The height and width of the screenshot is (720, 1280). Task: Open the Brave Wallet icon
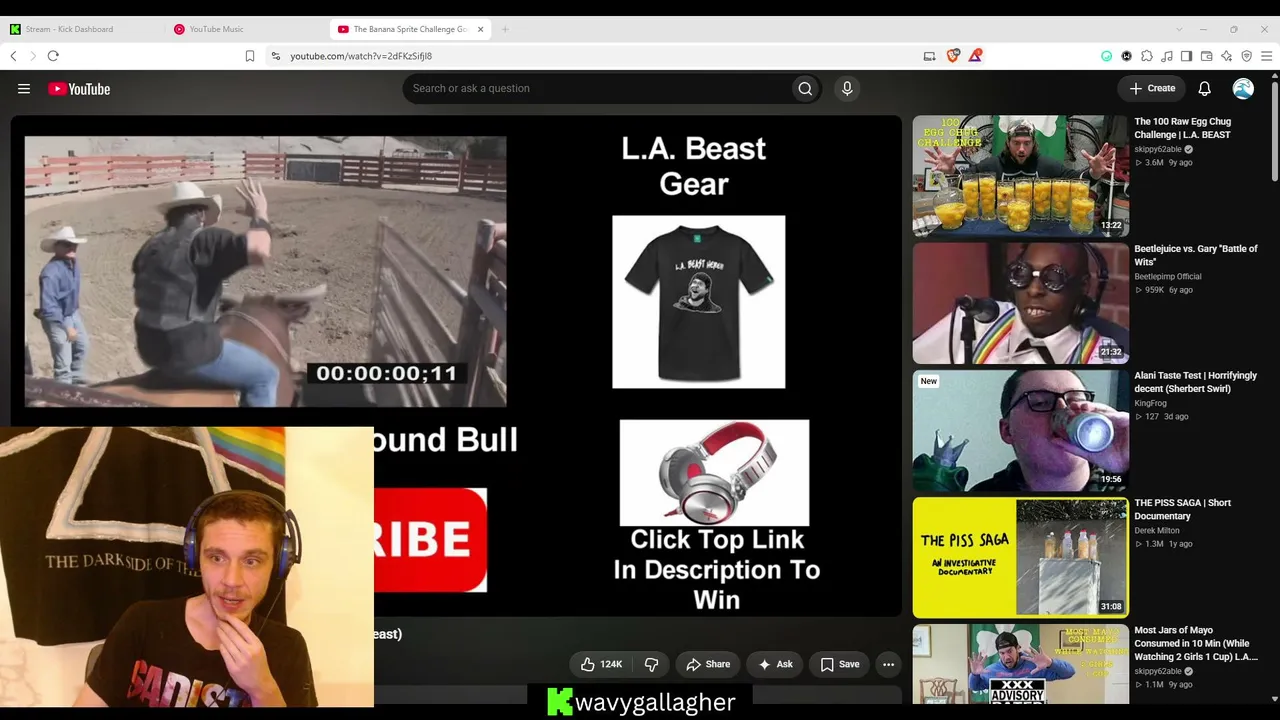click(1207, 56)
